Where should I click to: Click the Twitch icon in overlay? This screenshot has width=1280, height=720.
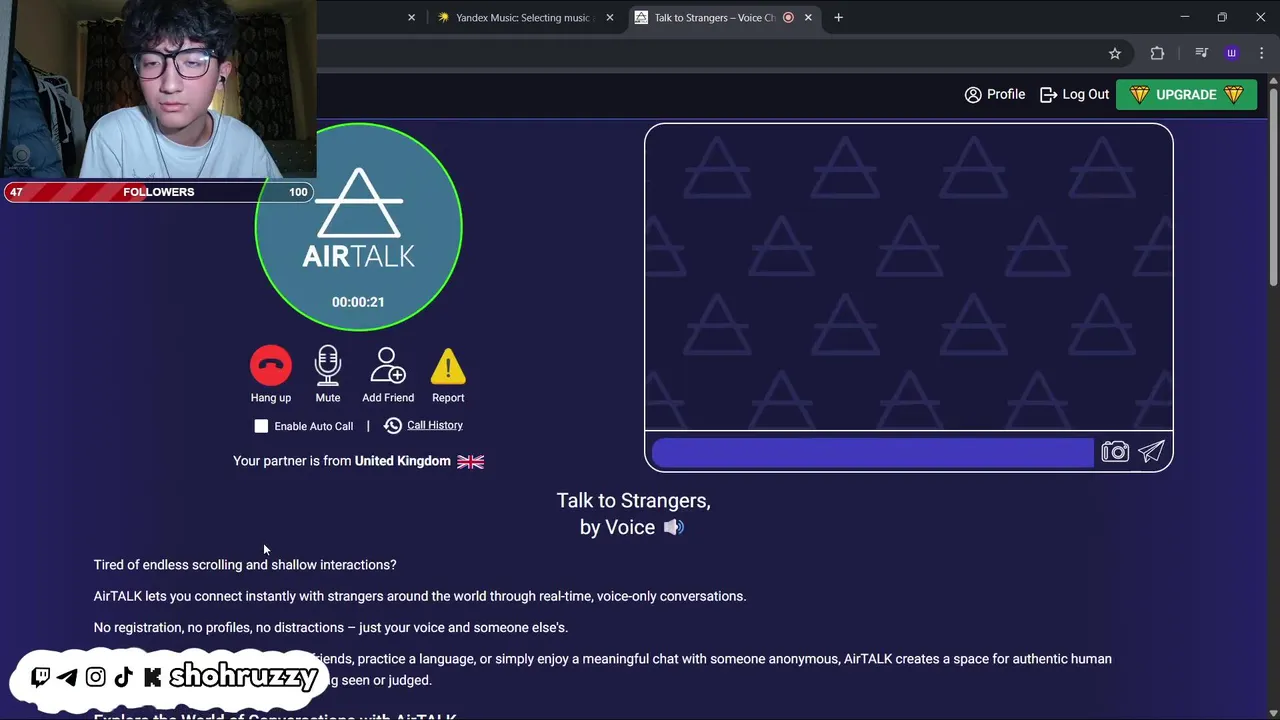coord(41,677)
